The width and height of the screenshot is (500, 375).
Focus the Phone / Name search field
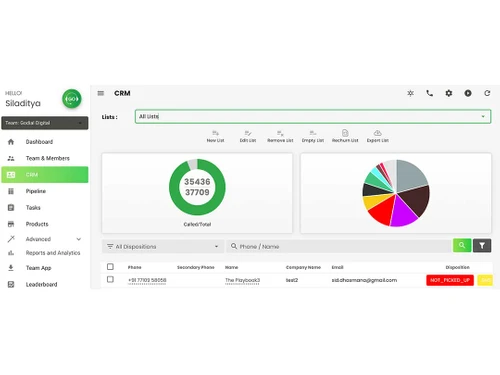click(339, 246)
